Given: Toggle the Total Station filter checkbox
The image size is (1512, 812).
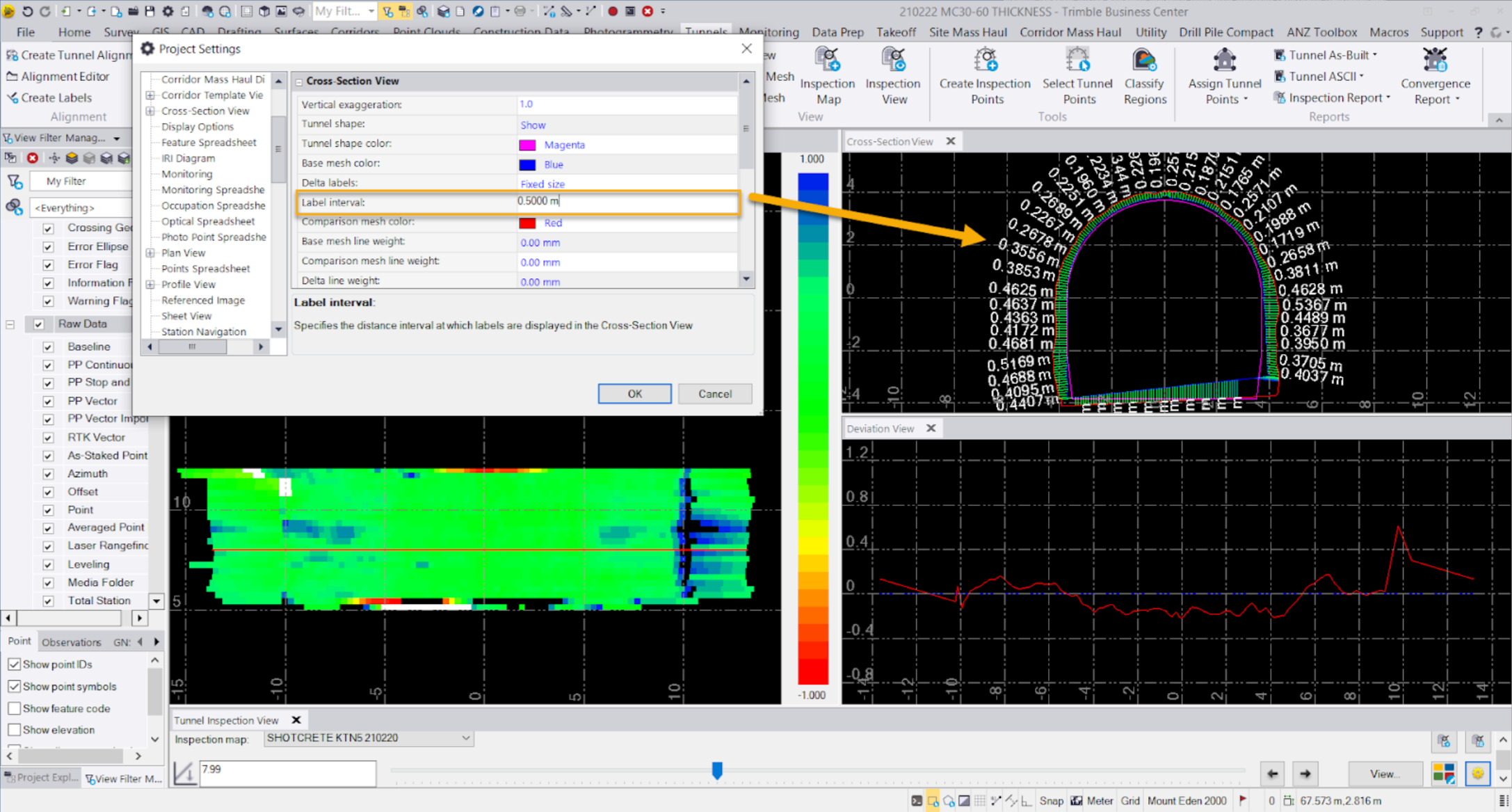Looking at the screenshot, I should coord(48,601).
